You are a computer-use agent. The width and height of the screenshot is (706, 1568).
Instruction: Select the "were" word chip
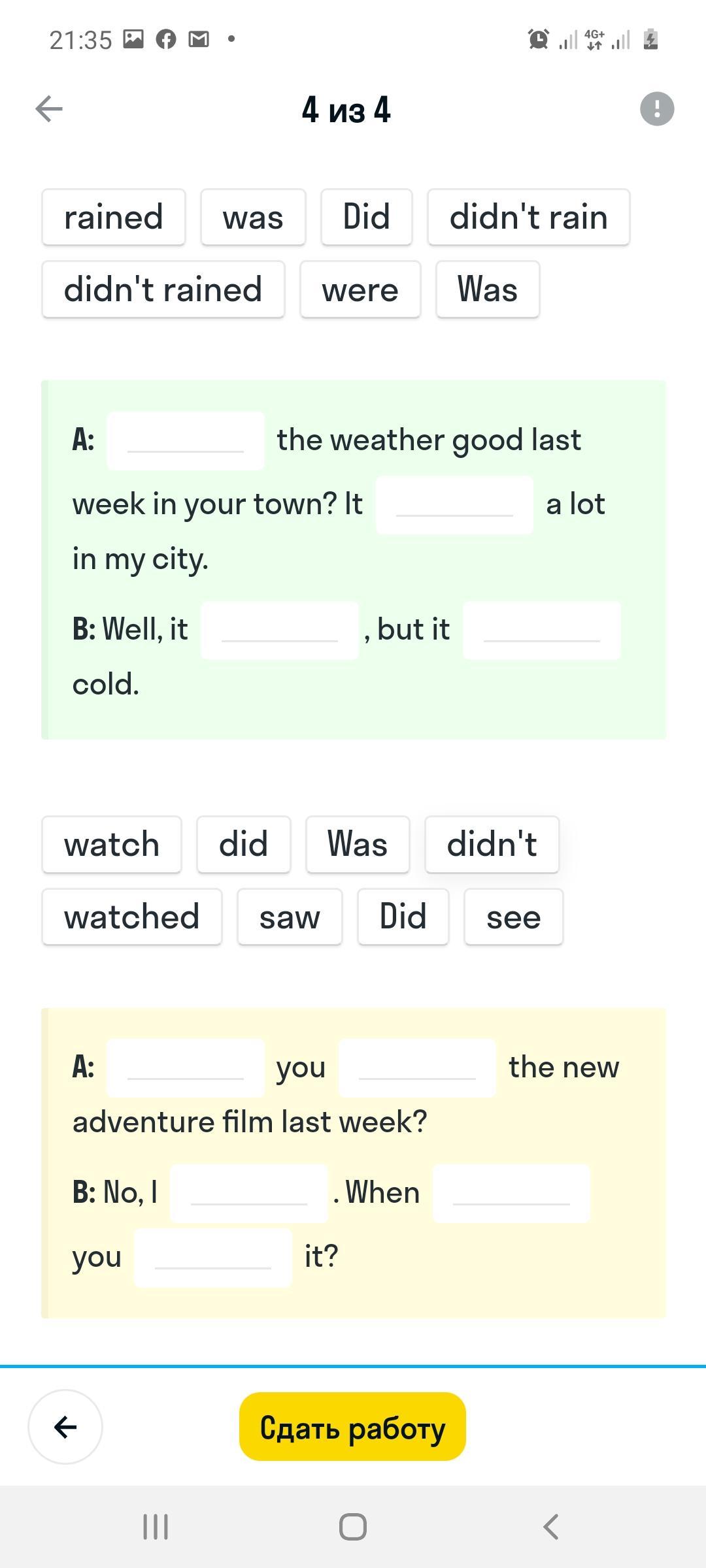point(360,289)
